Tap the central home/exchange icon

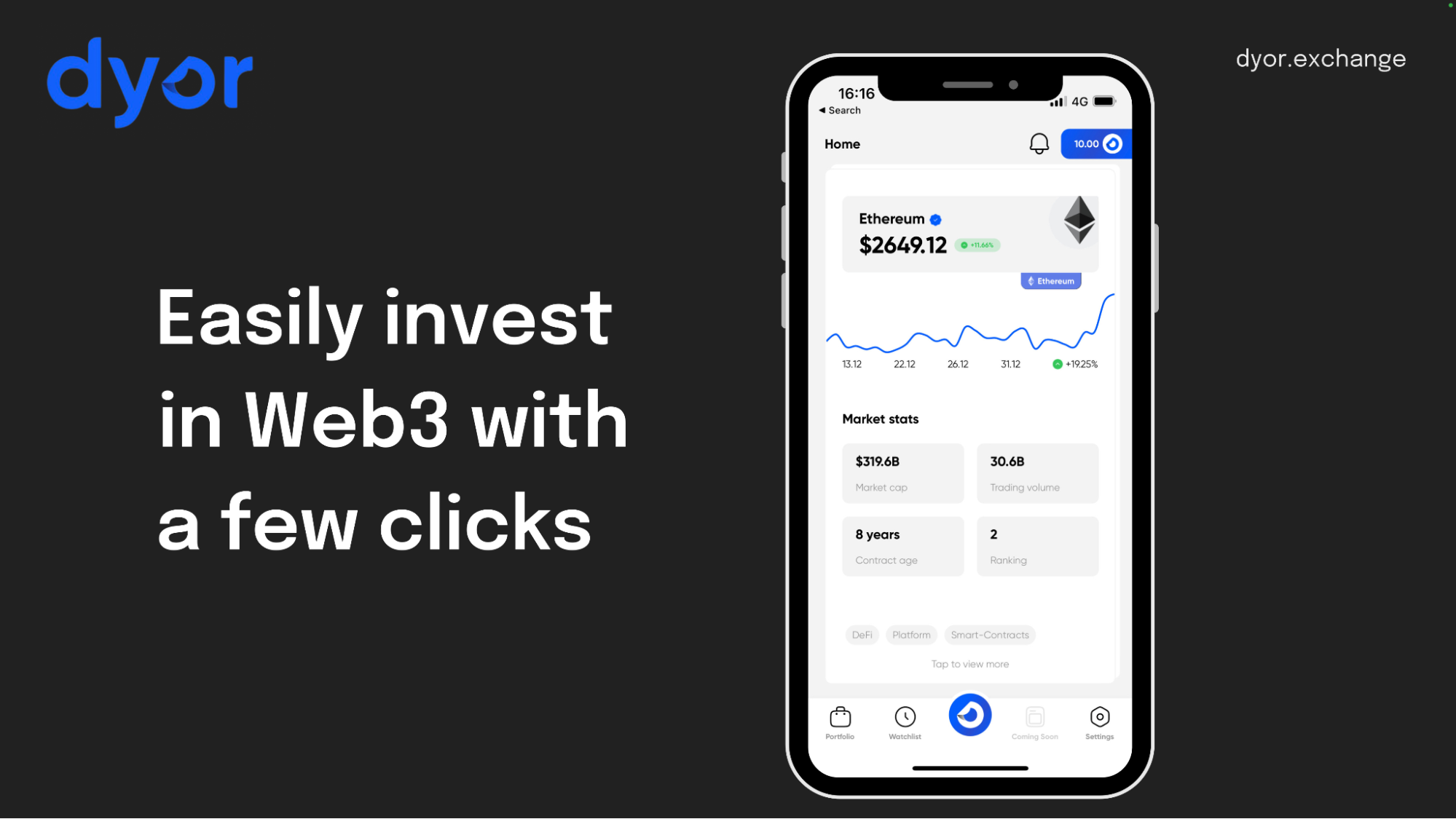[x=969, y=715]
